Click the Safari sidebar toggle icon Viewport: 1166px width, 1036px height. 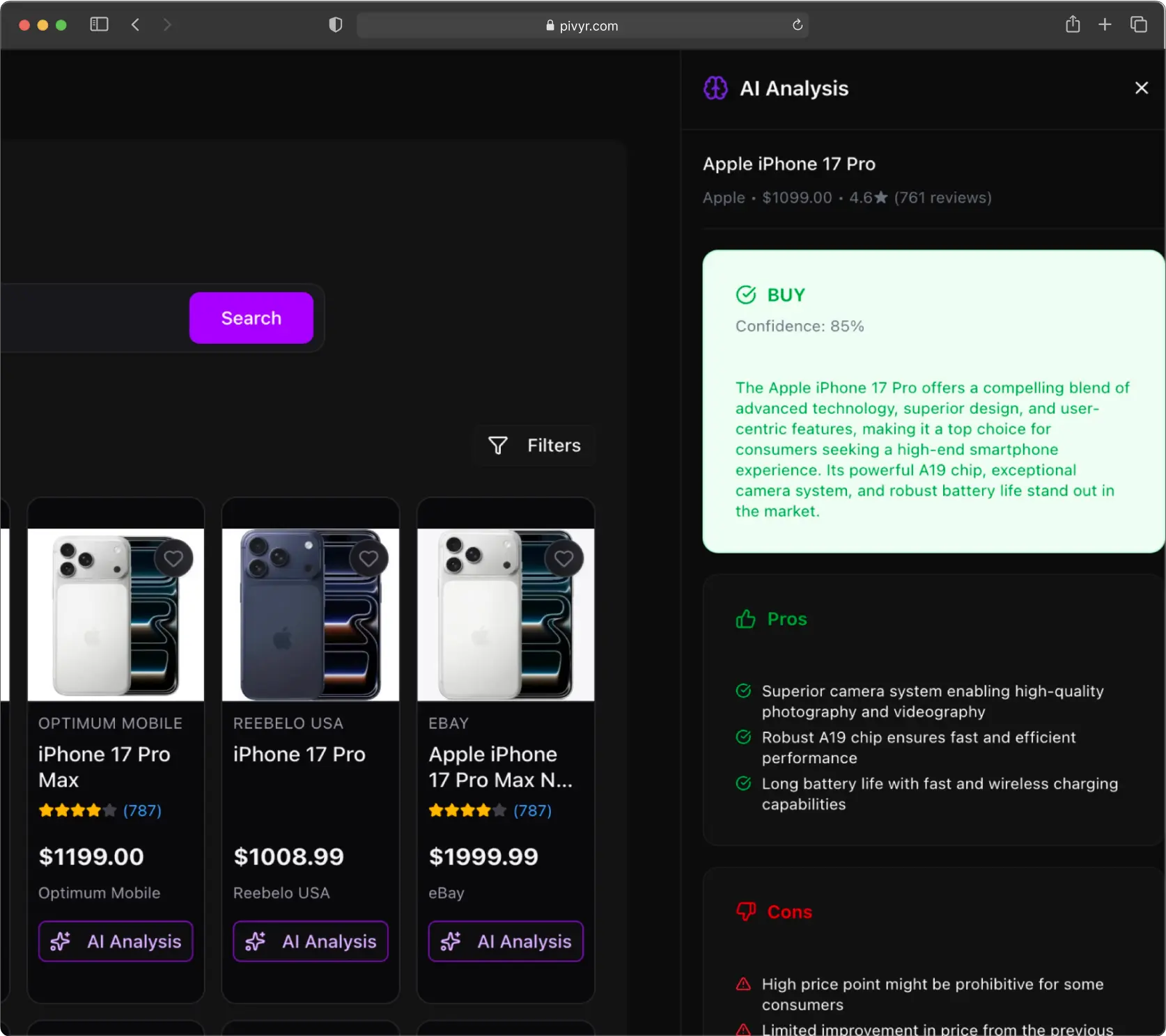[x=99, y=25]
